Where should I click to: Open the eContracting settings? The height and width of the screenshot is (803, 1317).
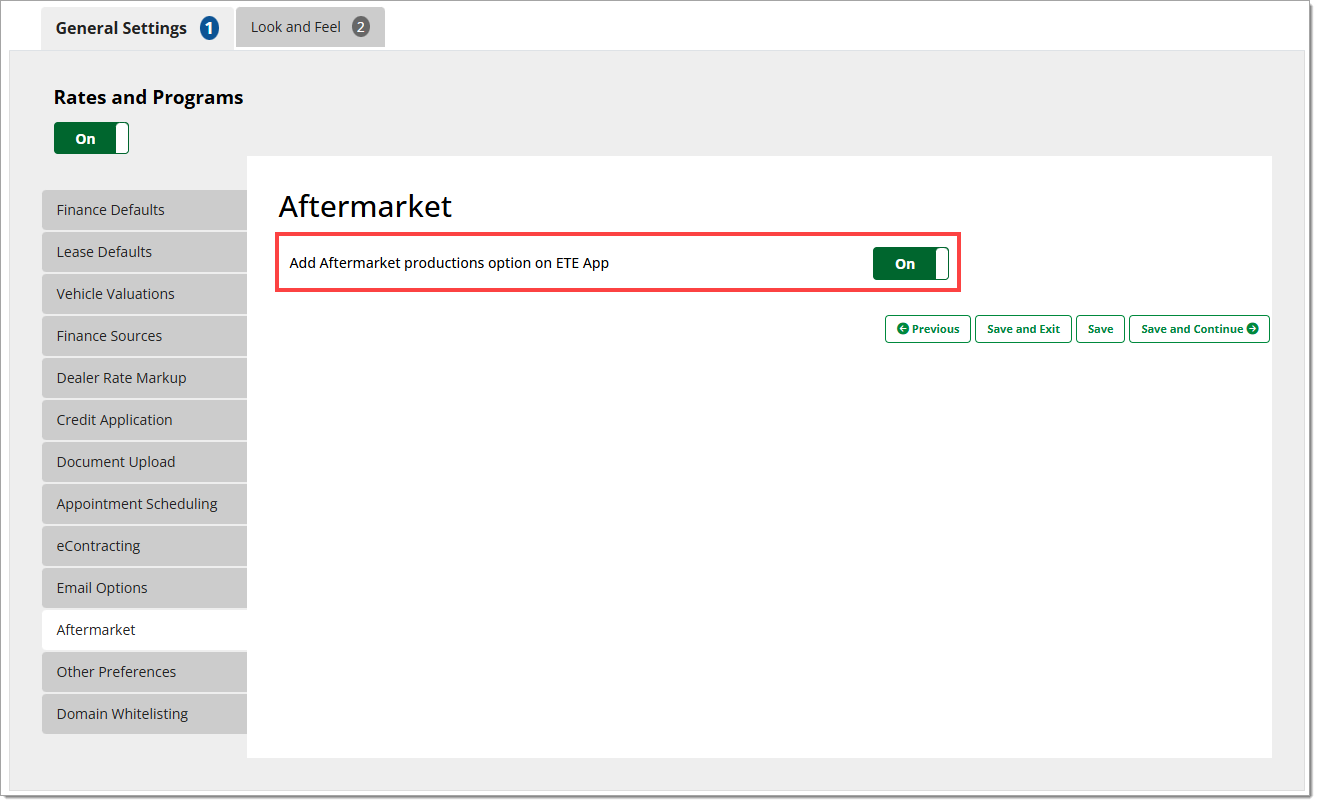144,546
